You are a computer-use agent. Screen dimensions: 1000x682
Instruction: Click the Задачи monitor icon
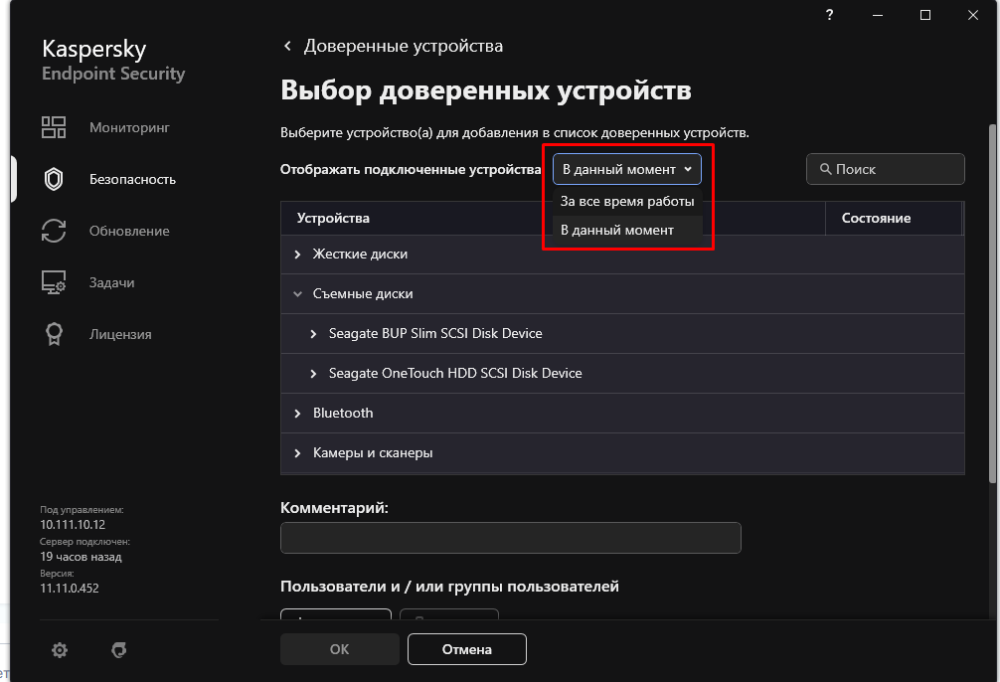53,283
